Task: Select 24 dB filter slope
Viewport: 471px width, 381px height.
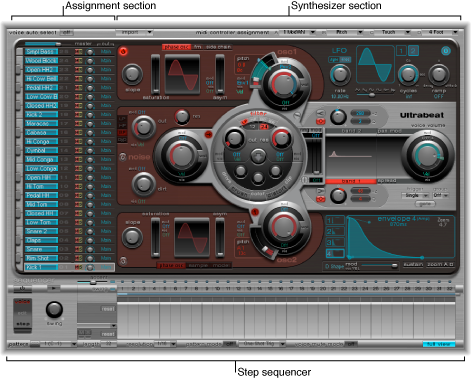Action: click(x=264, y=127)
